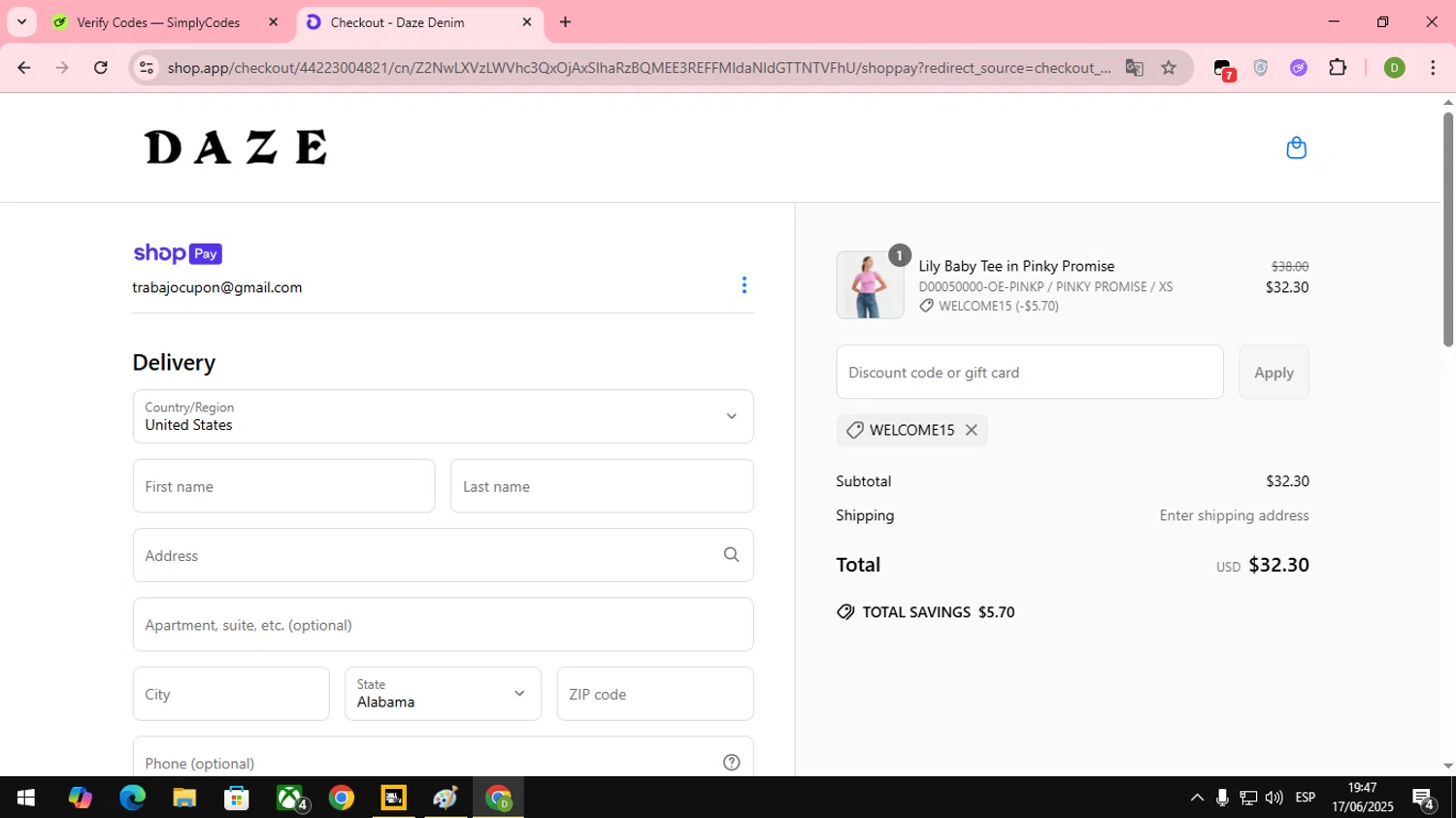Click the microphone tray icon
Viewport: 1456px width, 818px height.
pyautogui.click(x=1222, y=798)
